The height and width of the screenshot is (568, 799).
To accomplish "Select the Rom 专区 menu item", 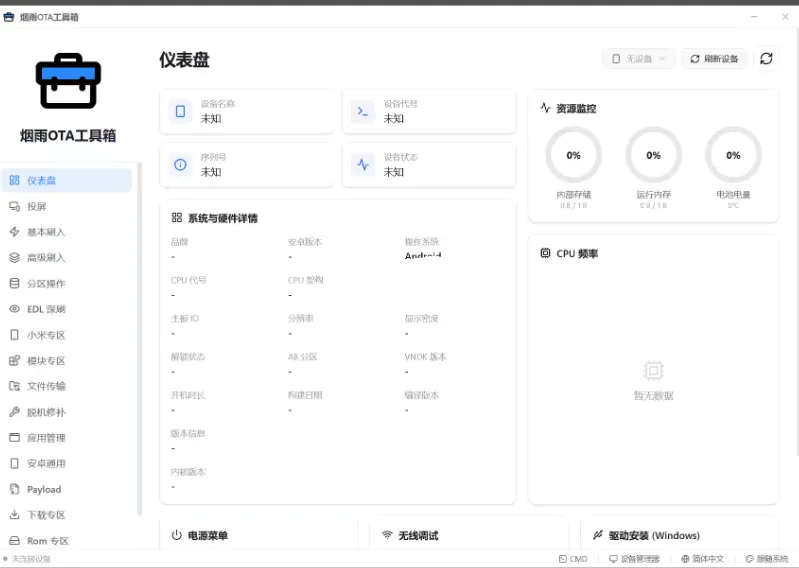I will pyautogui.click(x=67, y=540).
